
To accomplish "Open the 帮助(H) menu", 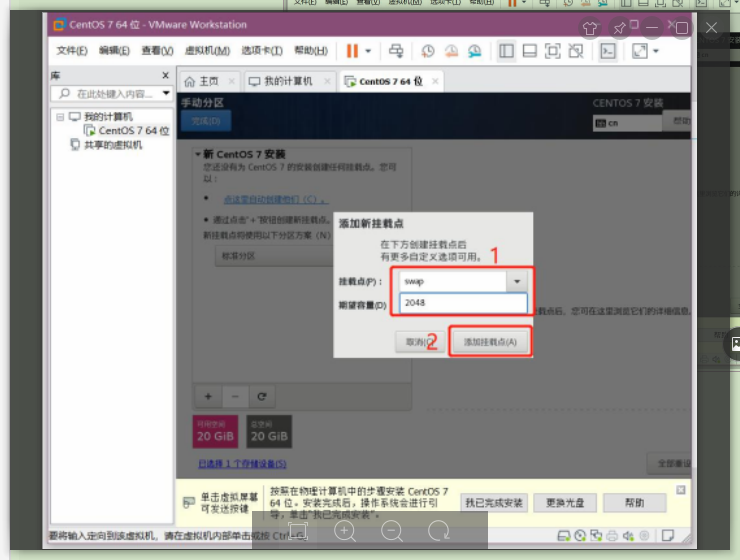I will coord(311,50).
